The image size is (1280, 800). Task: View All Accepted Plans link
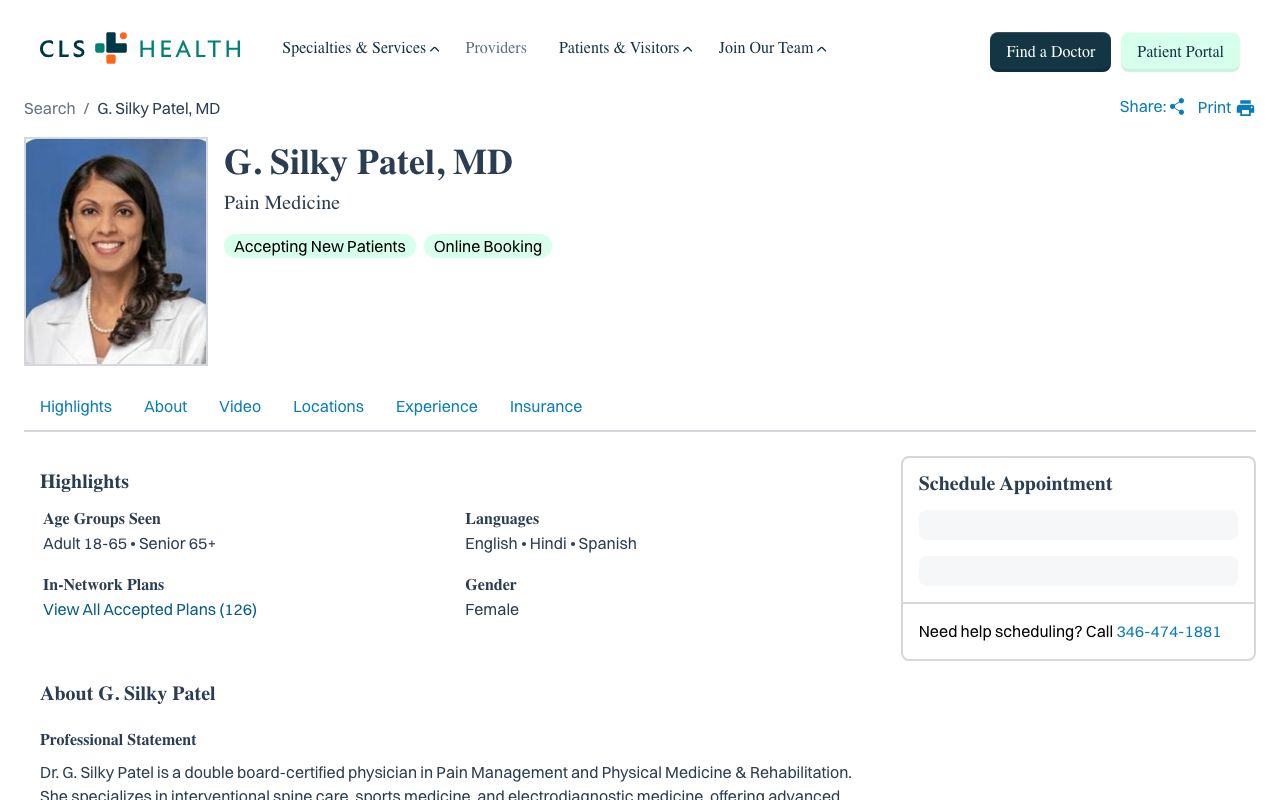(149, 609)
